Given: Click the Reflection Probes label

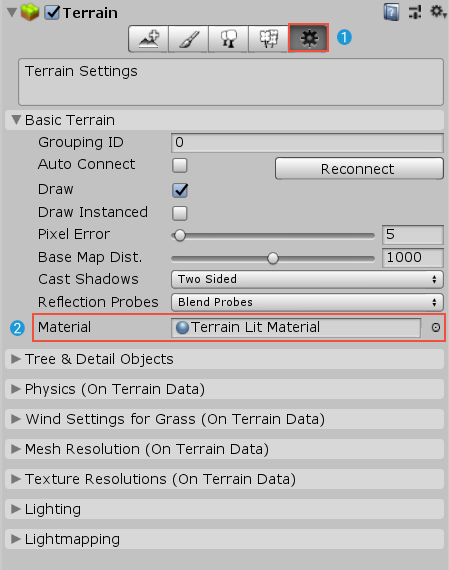Looking at the screenshot, I should (98, 302).
